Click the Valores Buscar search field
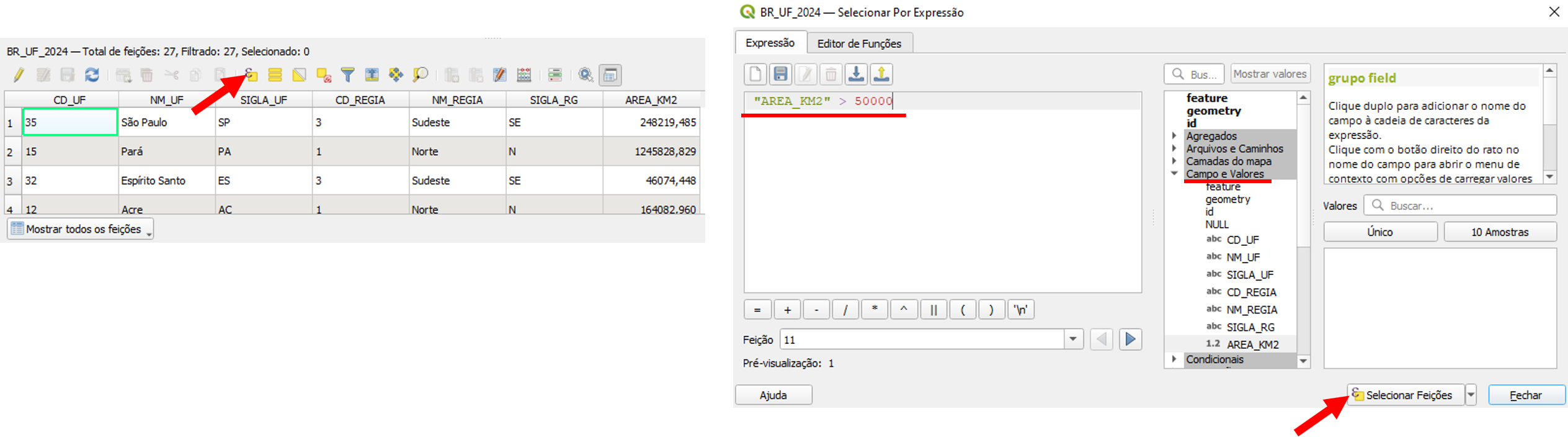 (x=1467, y=205)
